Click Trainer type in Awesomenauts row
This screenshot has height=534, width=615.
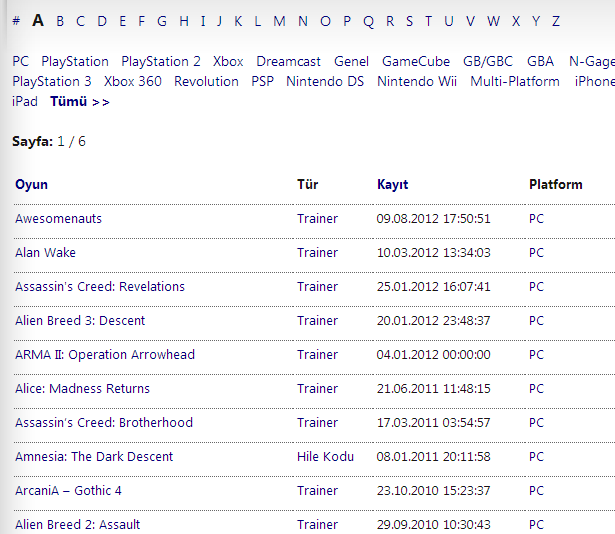pos(317,219)
